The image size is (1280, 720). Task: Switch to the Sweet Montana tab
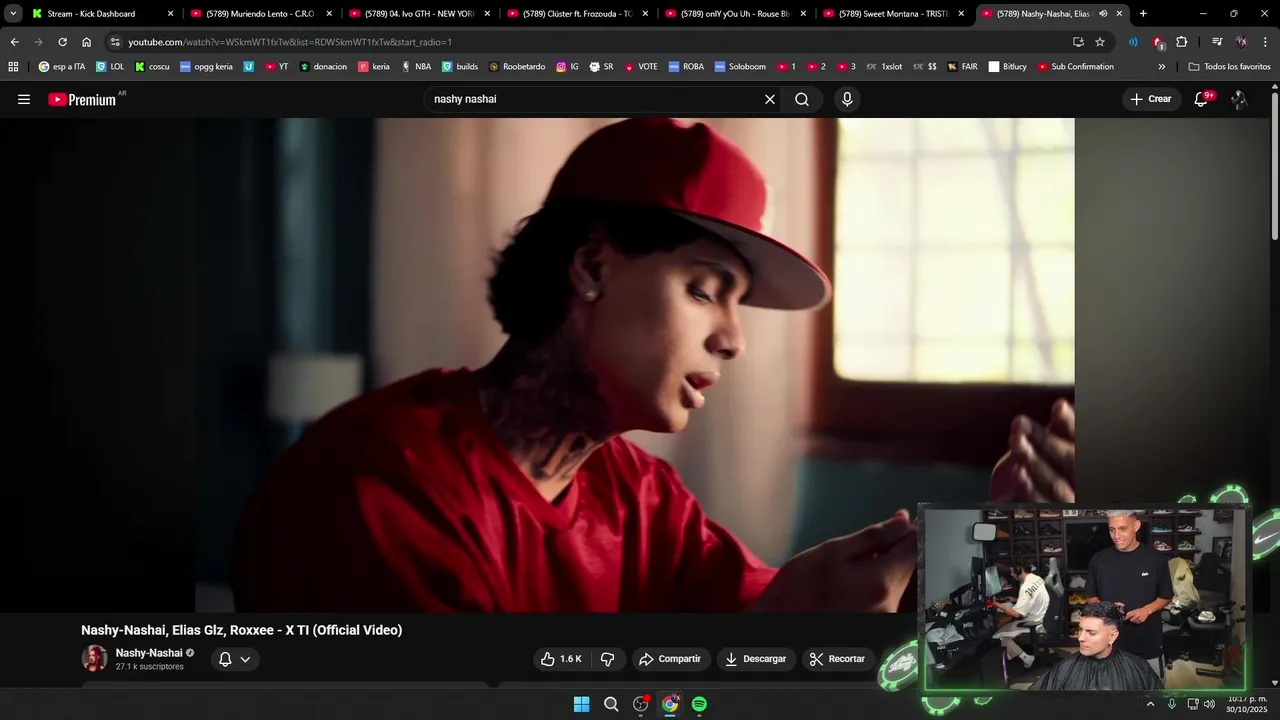pos(893,14)
